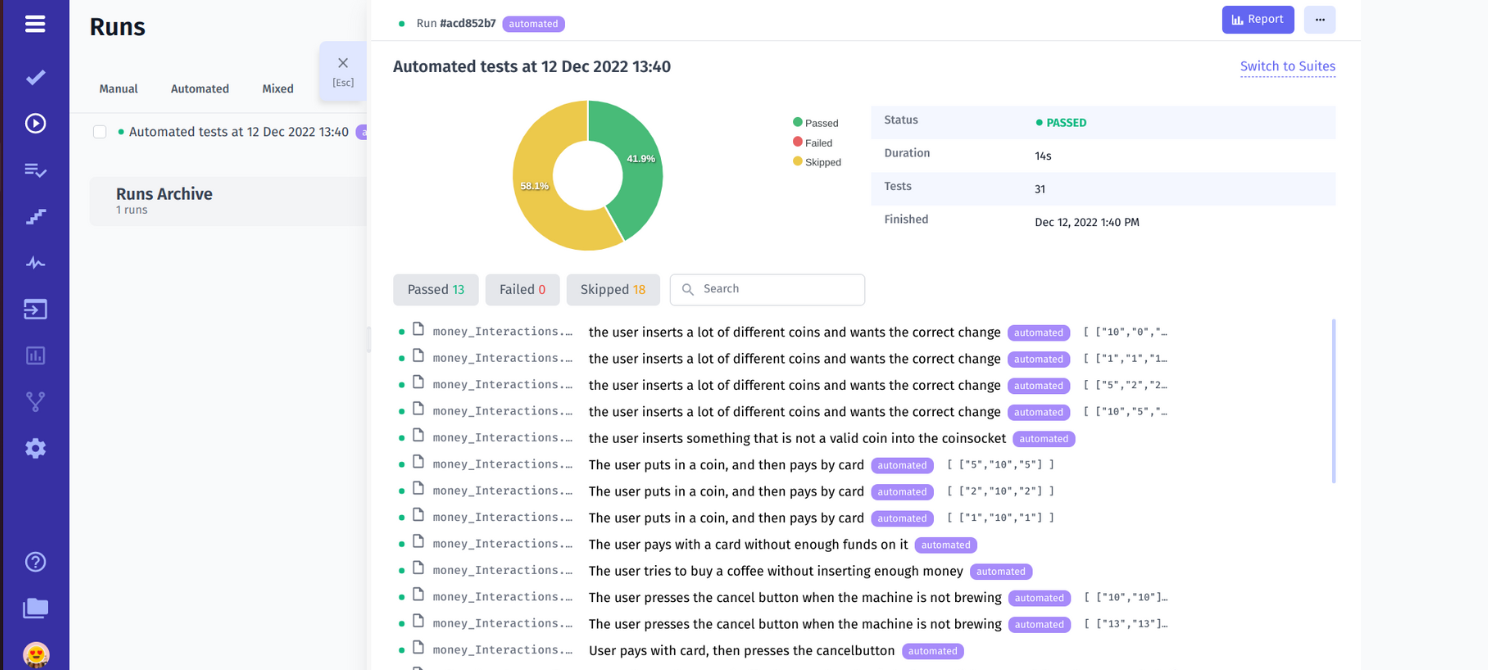Open the Settings gear icon
The width and height of the screenshot is (1488, 670).
[35, 448]
